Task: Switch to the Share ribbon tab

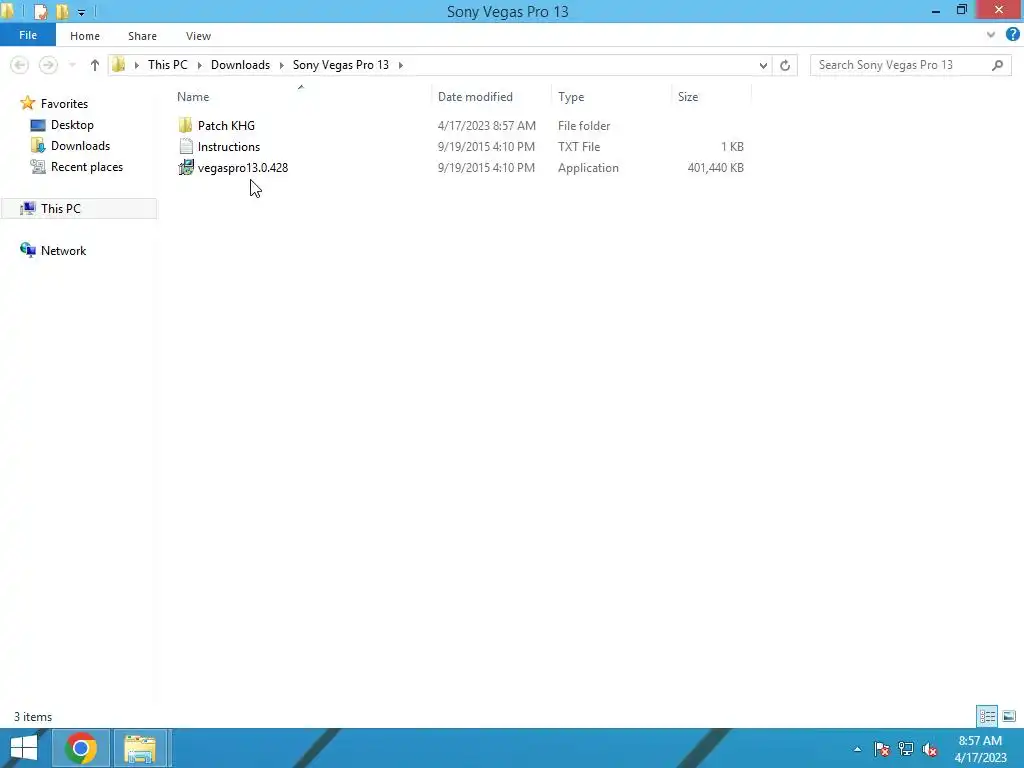Action: click(x=142, y=36)
